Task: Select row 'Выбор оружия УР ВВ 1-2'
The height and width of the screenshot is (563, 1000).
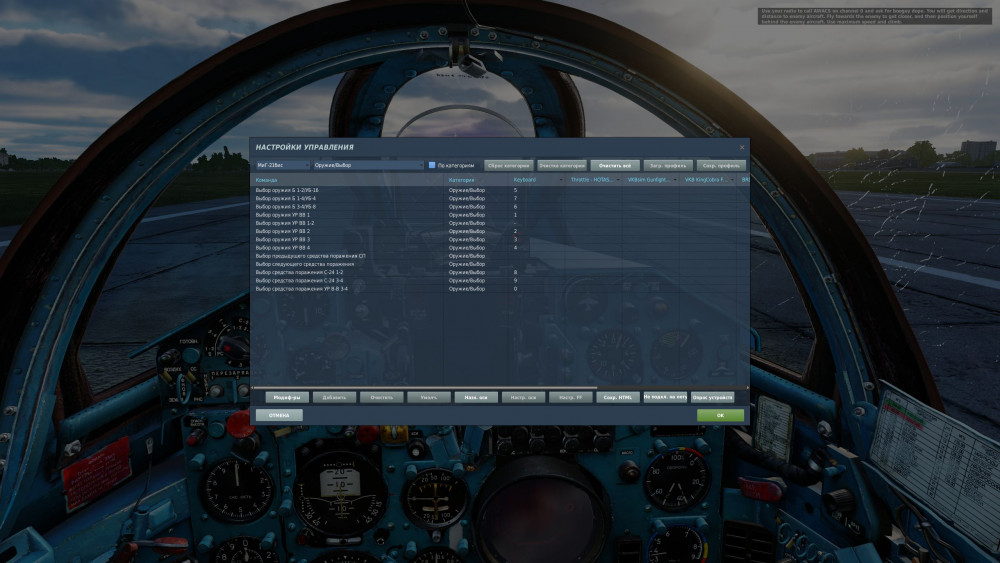Action: point(499,223)
